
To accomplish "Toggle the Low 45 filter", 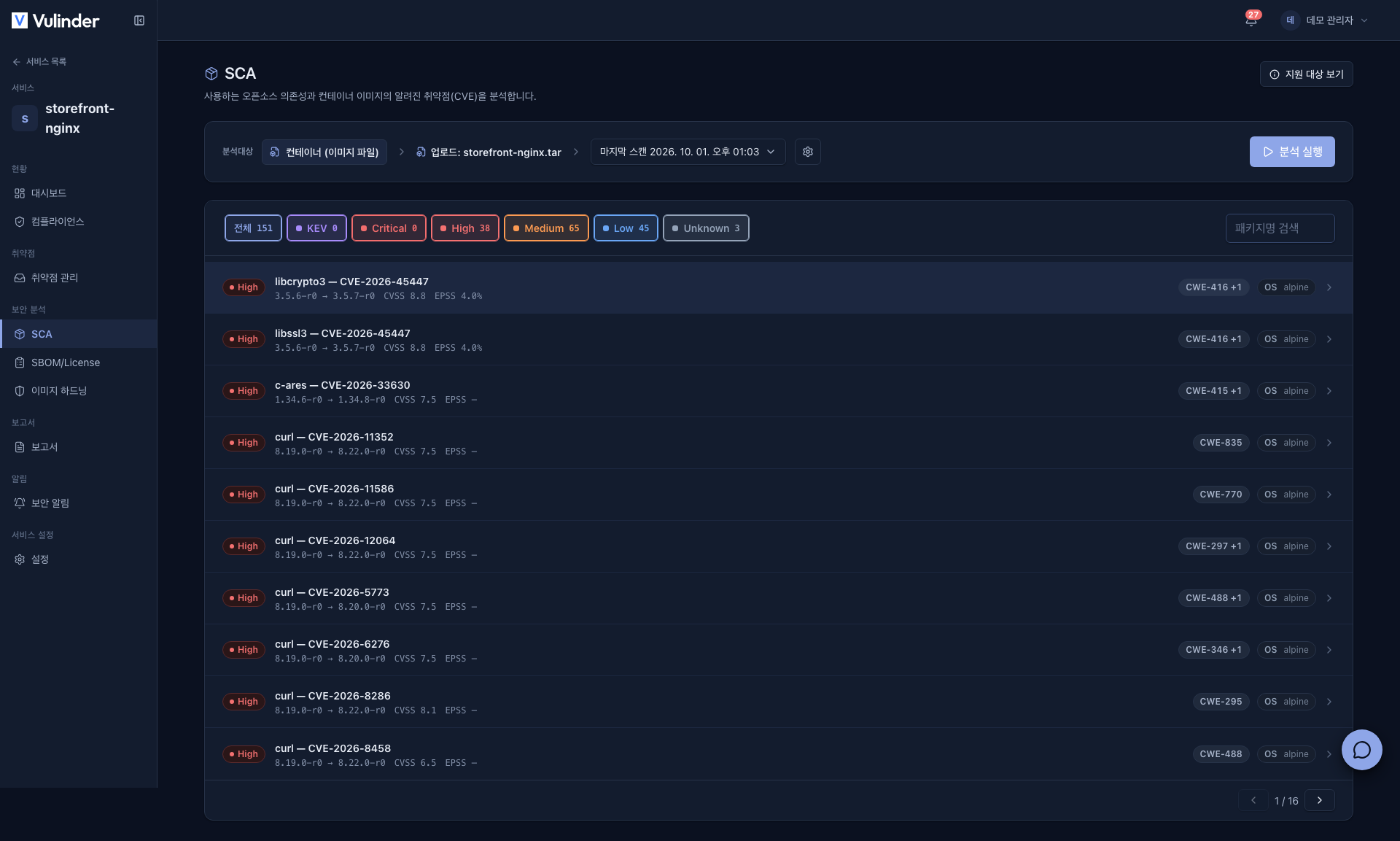I will click(626, 228).
